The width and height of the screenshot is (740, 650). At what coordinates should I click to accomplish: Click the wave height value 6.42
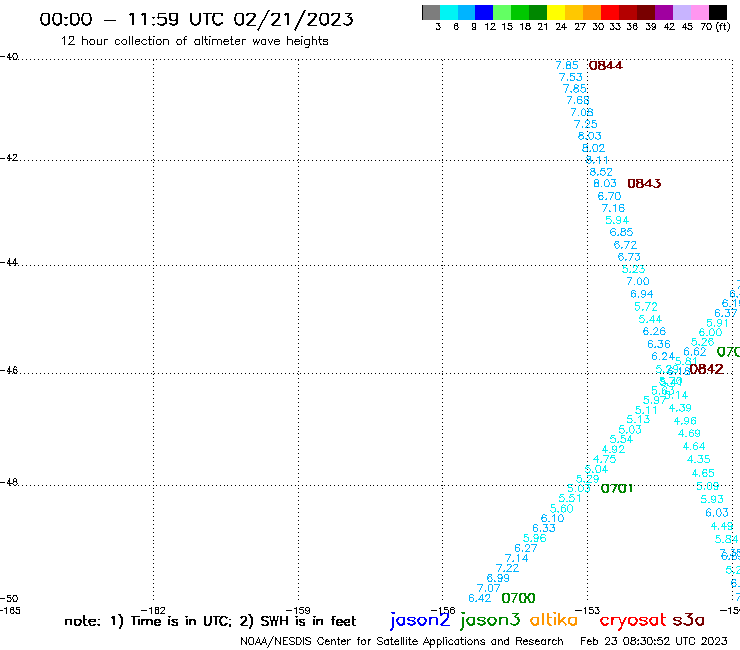tap(479, 599)
